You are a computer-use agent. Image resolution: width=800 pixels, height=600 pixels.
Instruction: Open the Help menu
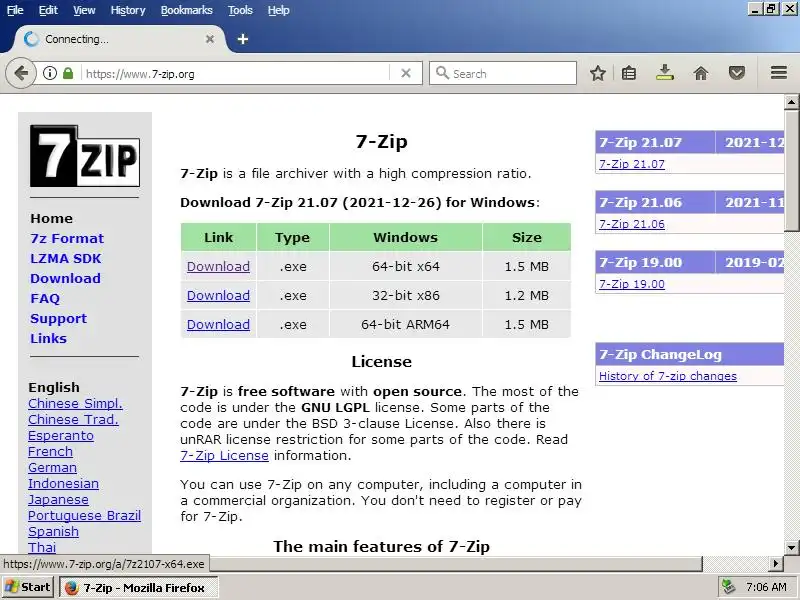point(278,10)
